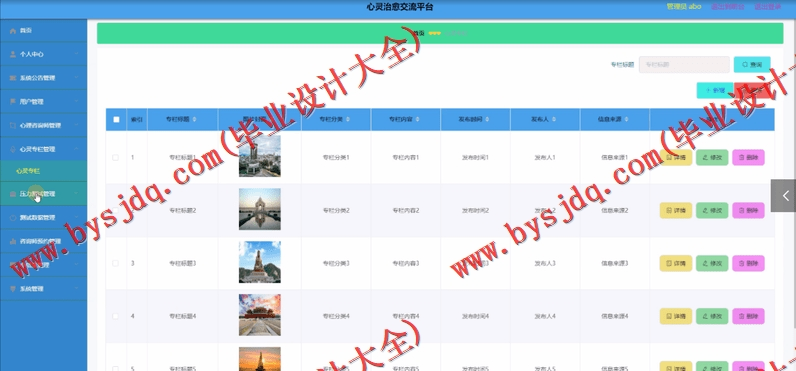Click 修改 for row 专栏标题3
Image resolution: width=796 pixels, height=371 pixels.
pos(712,263)
